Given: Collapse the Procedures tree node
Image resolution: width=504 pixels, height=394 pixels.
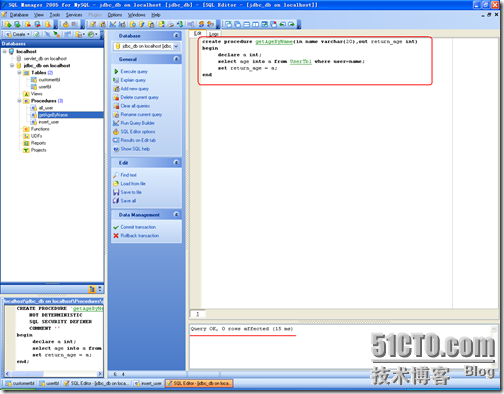Looking at the screenshot, I should point(19,101).
